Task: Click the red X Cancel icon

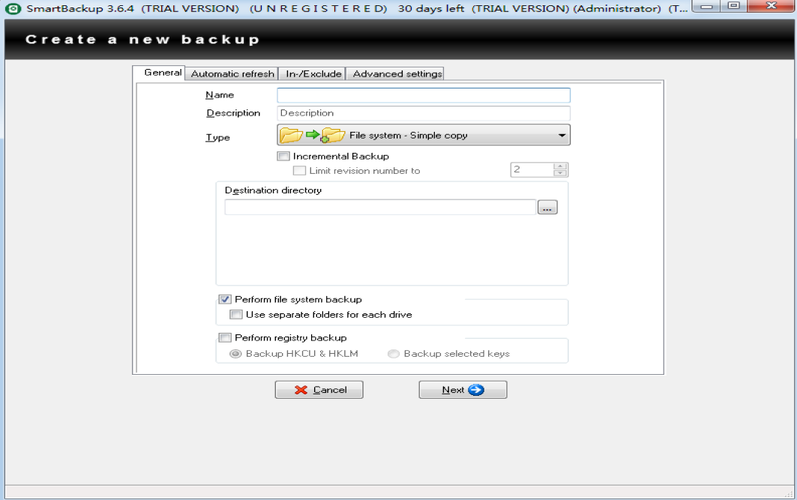Action: point(301,390)
